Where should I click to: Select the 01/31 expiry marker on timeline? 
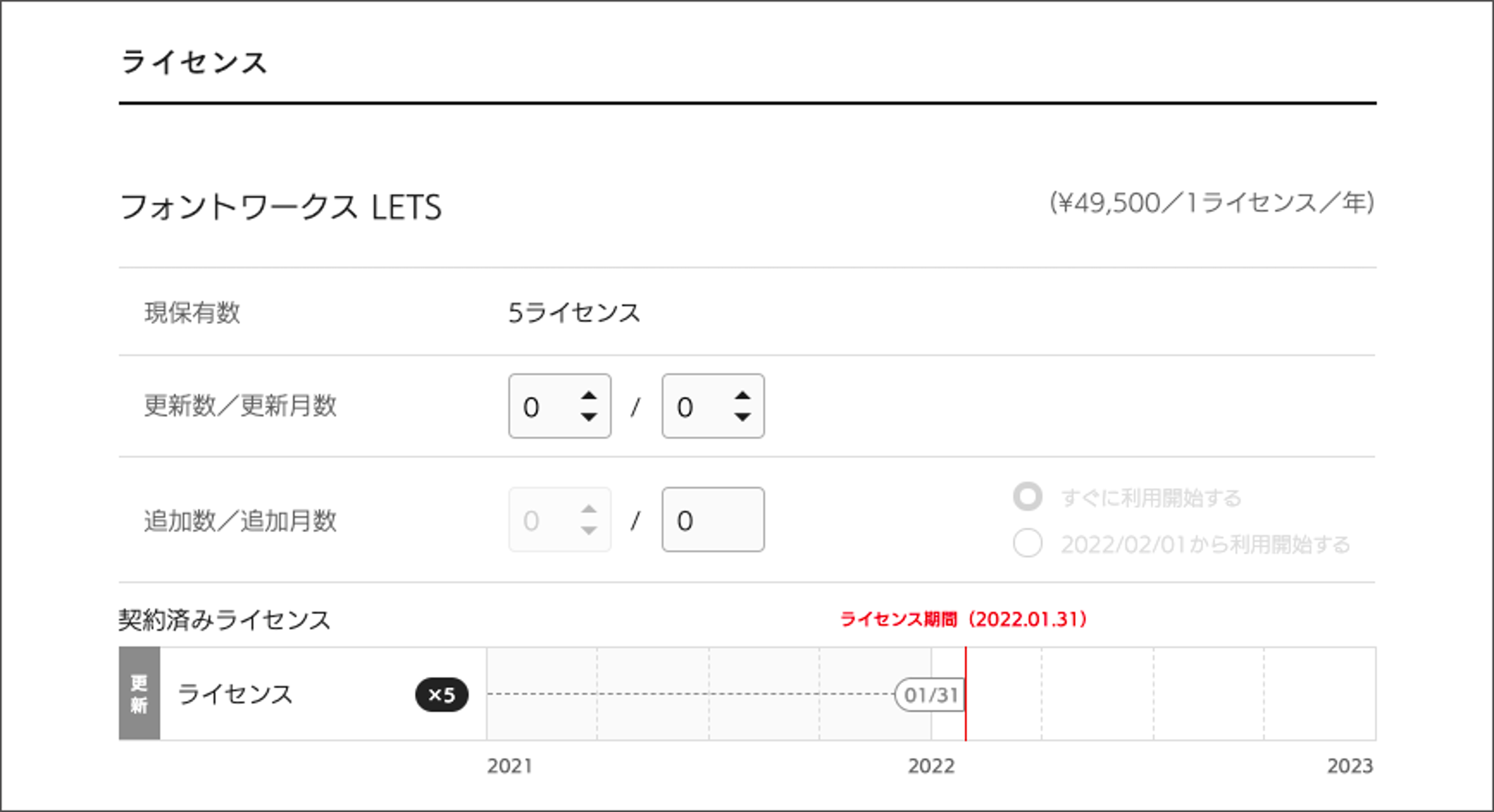pyautogui.click(x=930, y=695)
